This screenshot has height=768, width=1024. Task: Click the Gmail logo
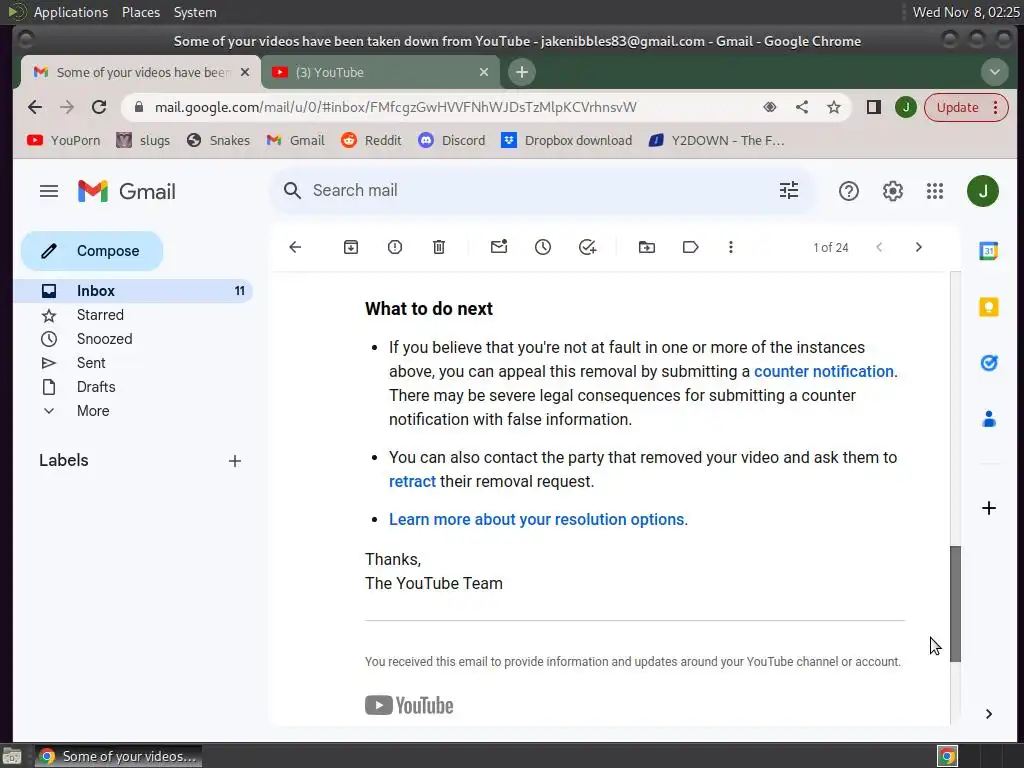click(127, 191)
